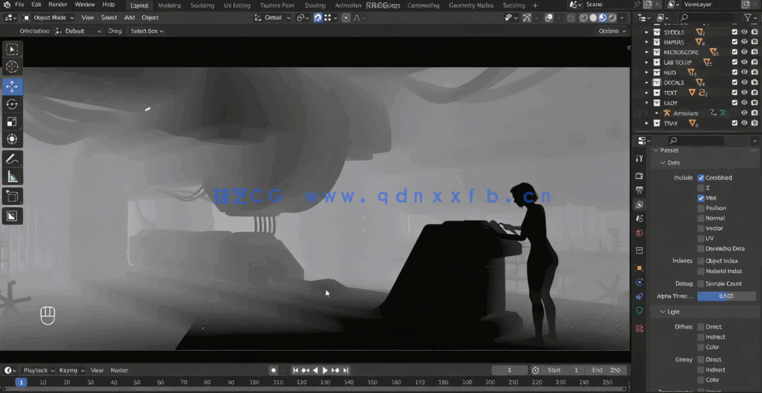Open the Select Box drag dropdown

point(146,31)
